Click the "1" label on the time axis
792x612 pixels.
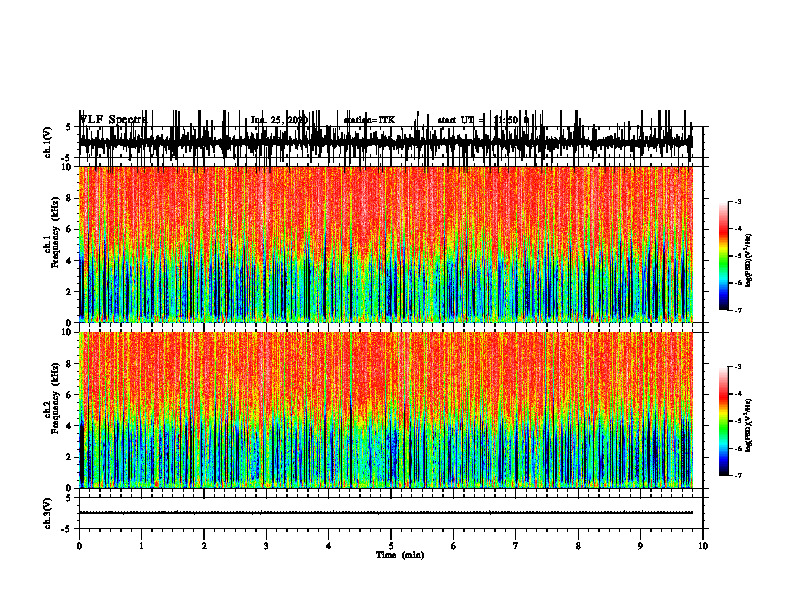pyautogui.click(x=141, y=546)
